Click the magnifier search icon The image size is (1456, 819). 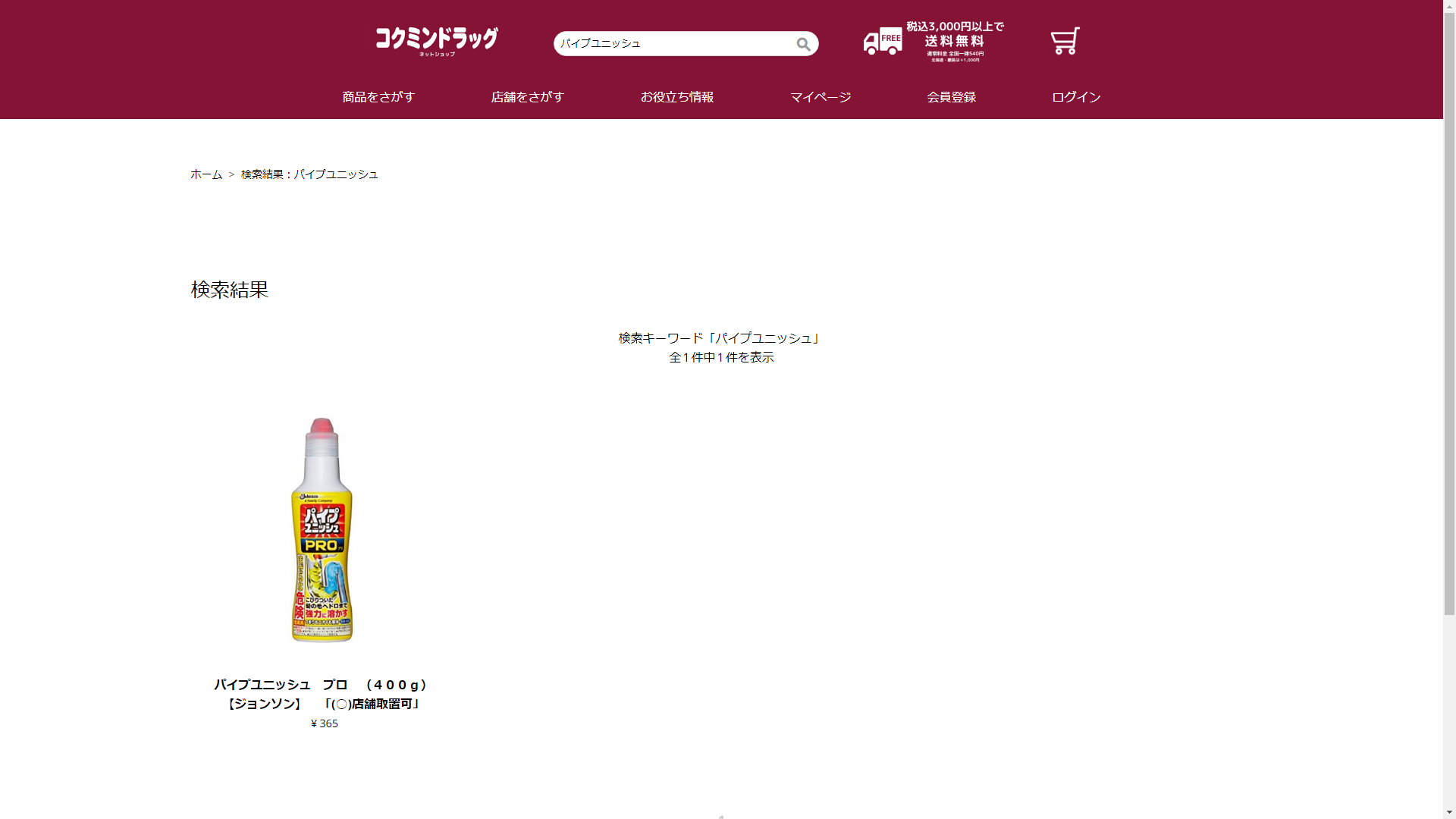point(803,44)
